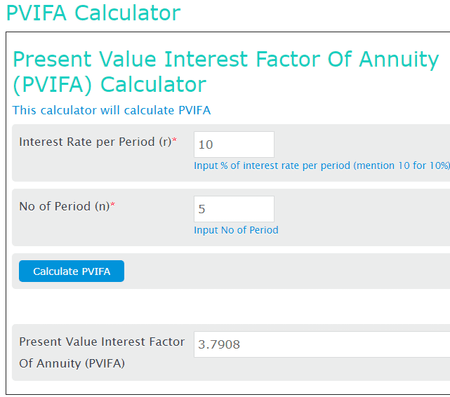This screenshot has height=397, width=450.
Task: Click the 'Present Value Interest Factor Of Annuity' heading
Action: (226, 59)
